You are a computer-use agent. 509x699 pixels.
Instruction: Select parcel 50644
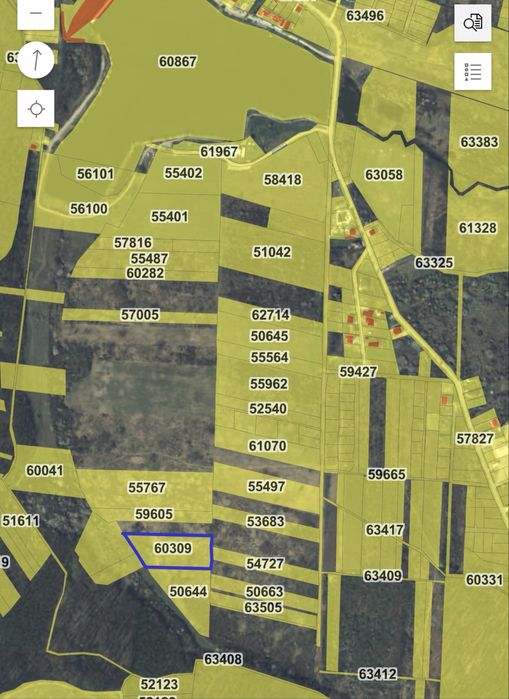[189, 592]
